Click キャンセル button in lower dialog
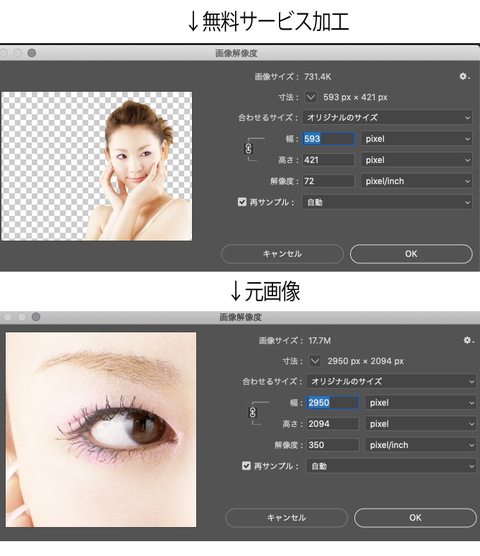Viewport: 480px width, 556px height. [x=286, y=518]
